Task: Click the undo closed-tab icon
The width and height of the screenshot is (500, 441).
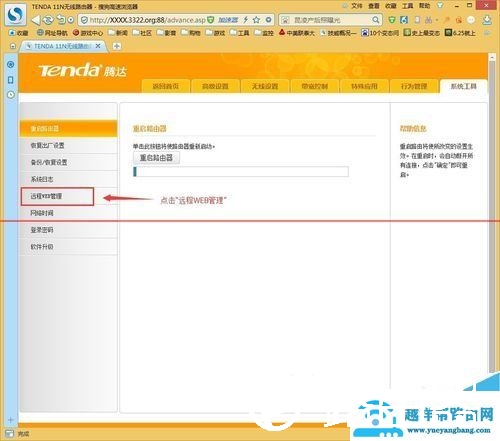Action: click(61, 20)
